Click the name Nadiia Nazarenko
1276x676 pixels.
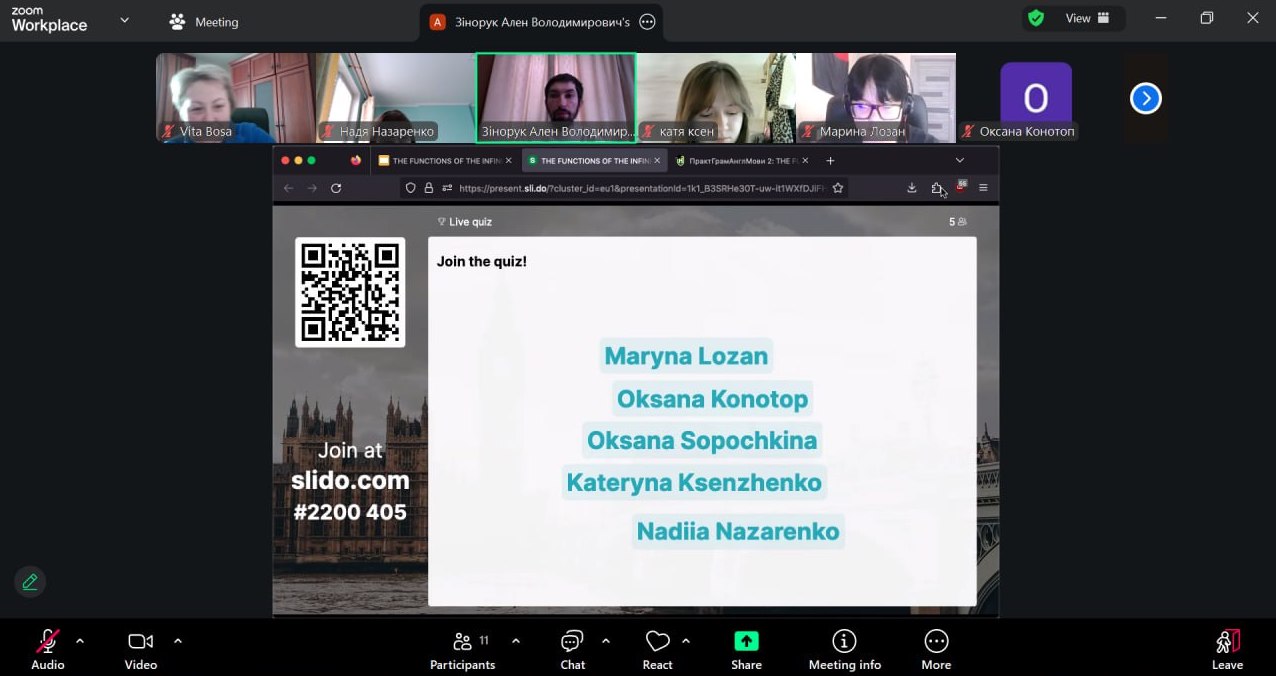(x=738, y=531)
